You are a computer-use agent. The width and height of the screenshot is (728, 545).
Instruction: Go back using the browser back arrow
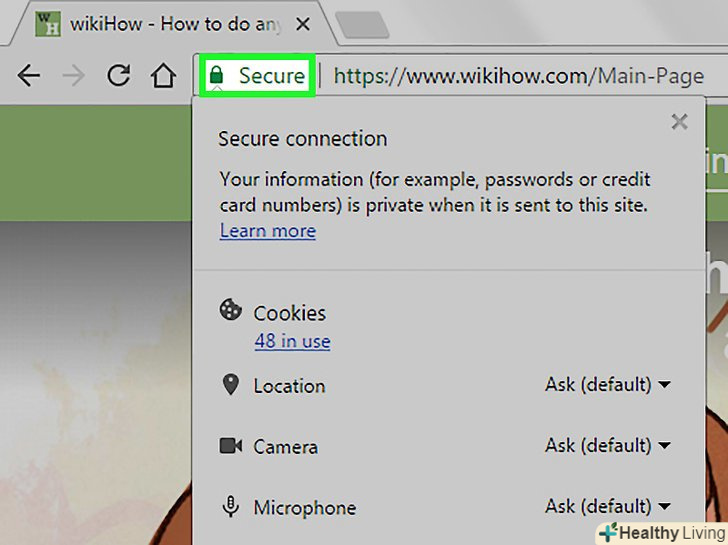29,75
